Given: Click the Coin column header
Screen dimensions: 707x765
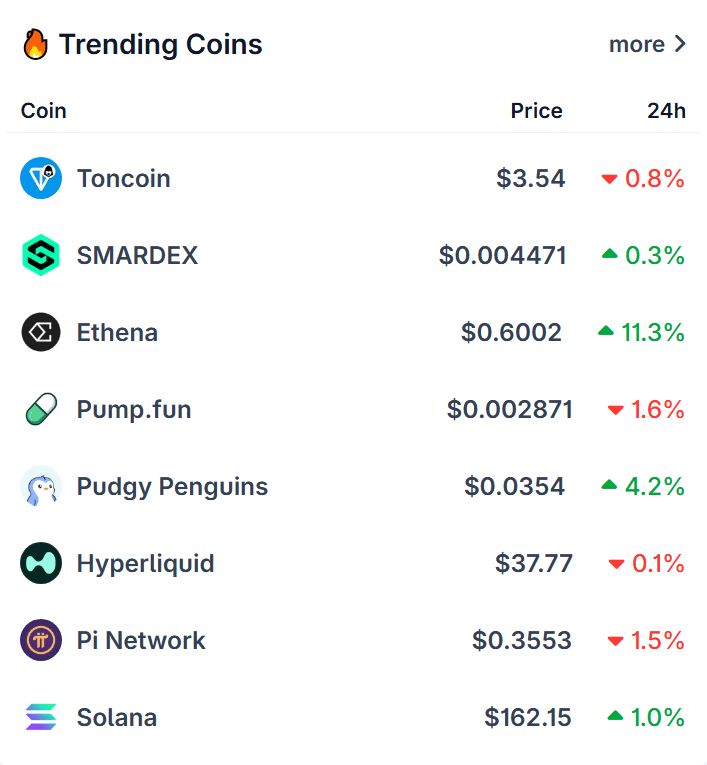Looking at the screenshot, I should [43, 111].
